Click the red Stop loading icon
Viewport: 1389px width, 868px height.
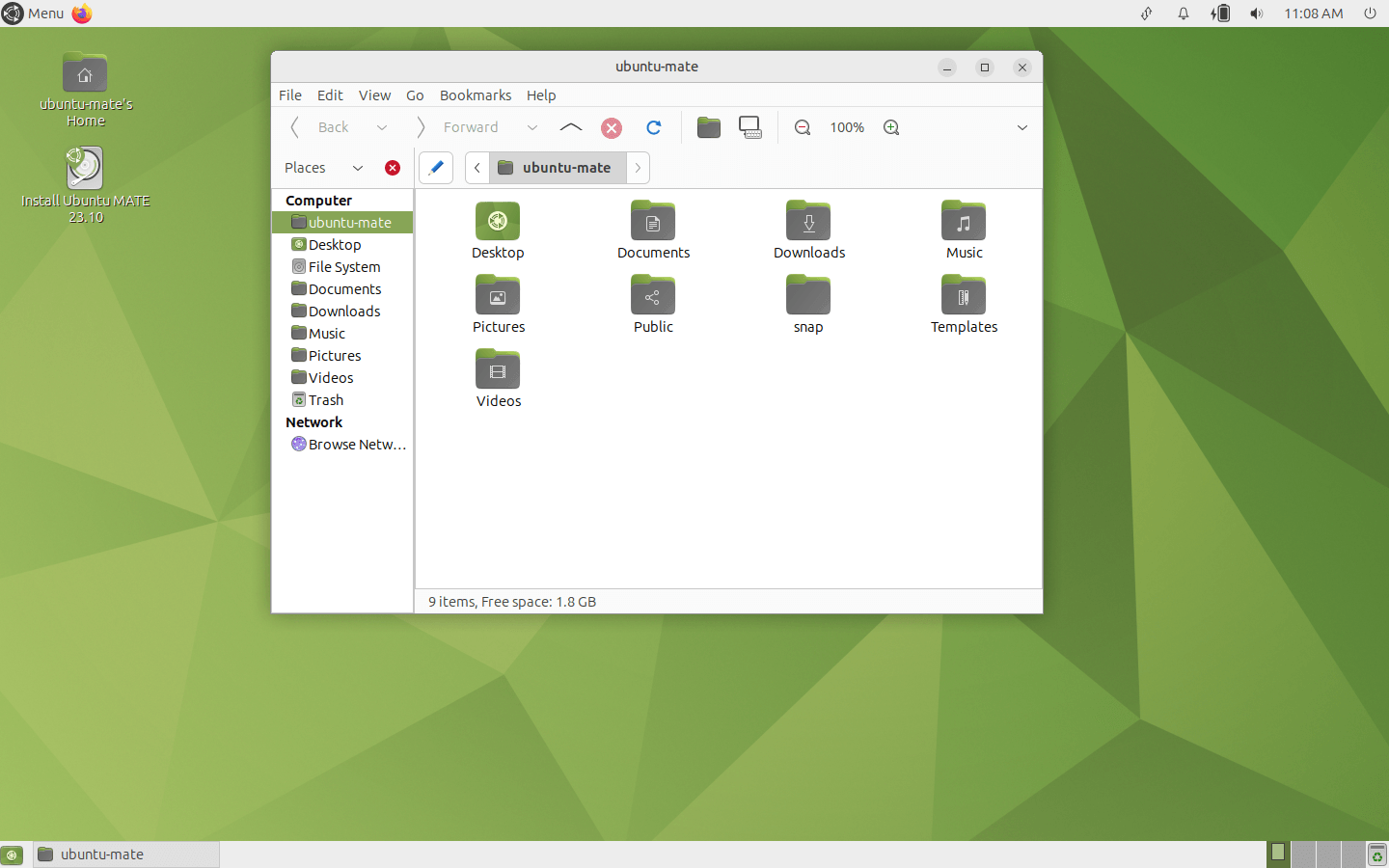612,127
